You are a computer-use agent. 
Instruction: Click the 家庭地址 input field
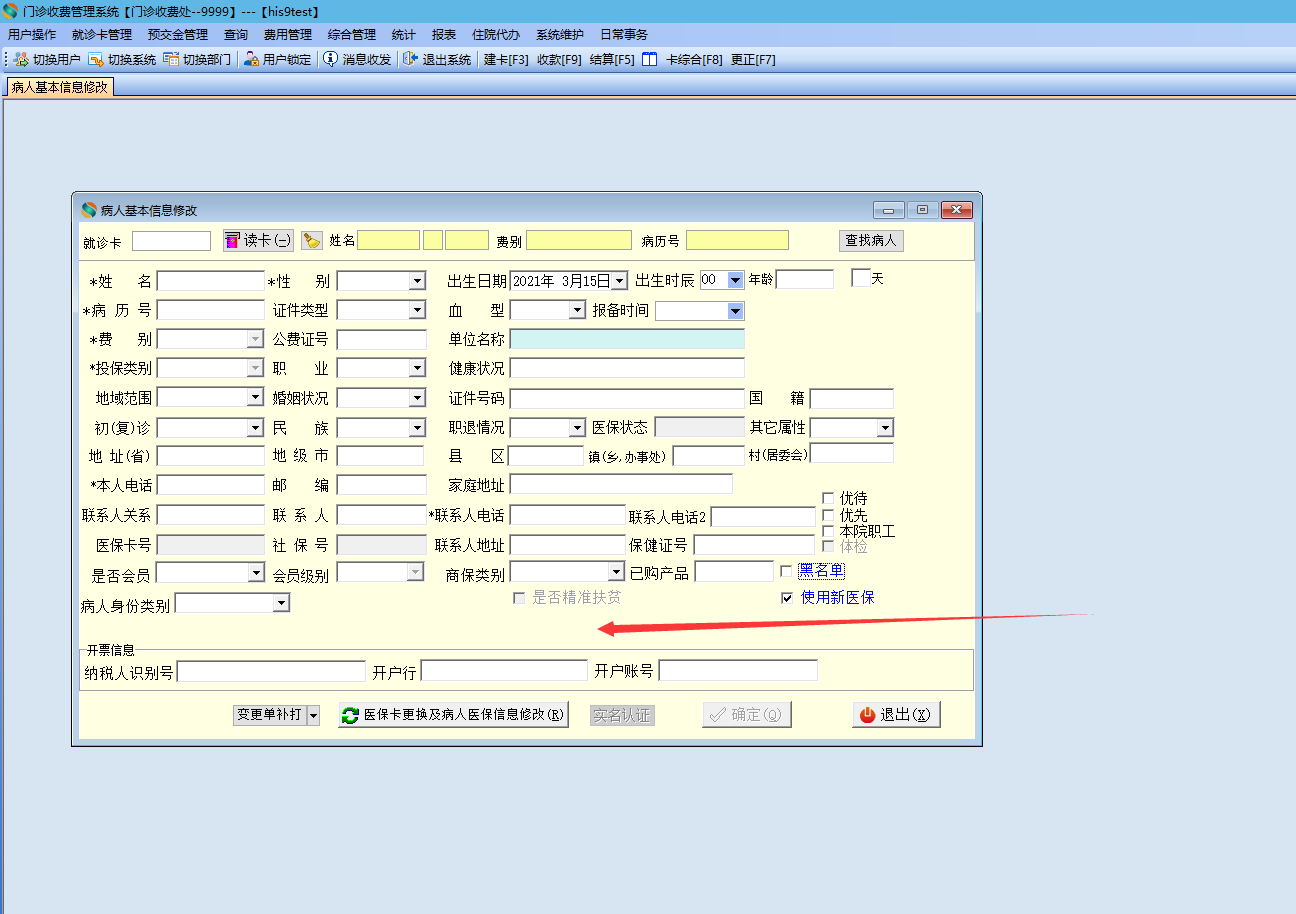click(621, 485)
